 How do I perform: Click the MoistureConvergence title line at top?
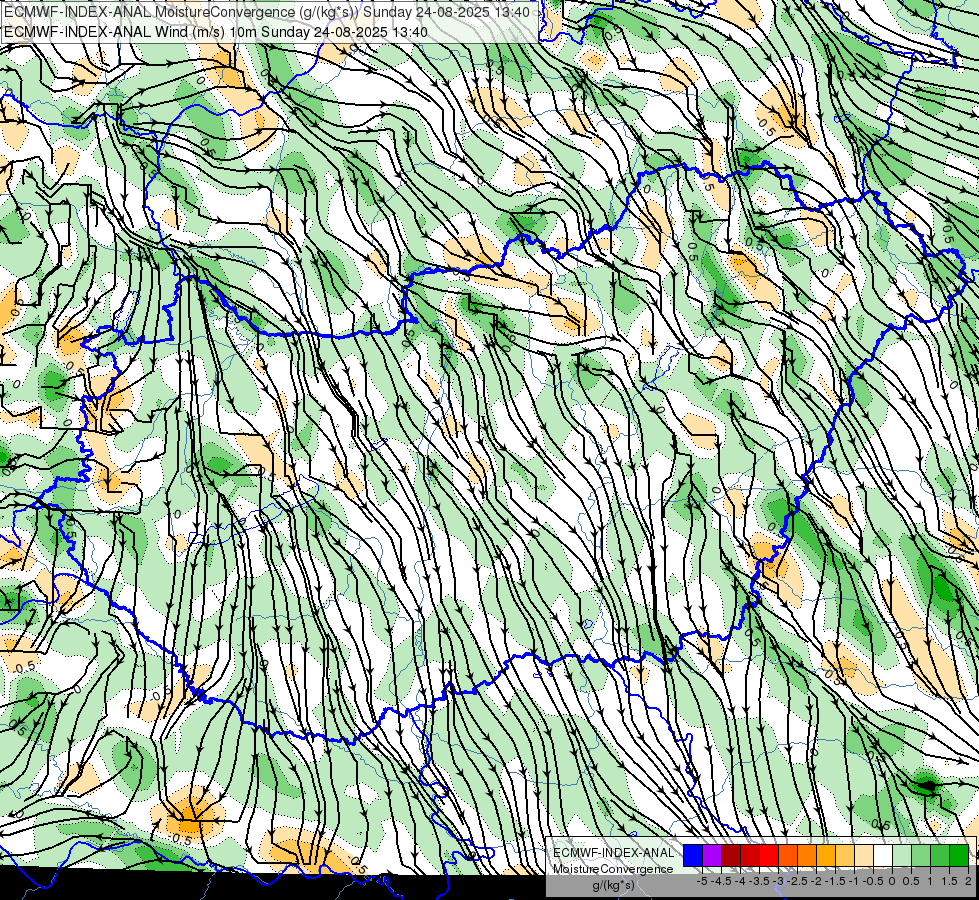point(267,11)
